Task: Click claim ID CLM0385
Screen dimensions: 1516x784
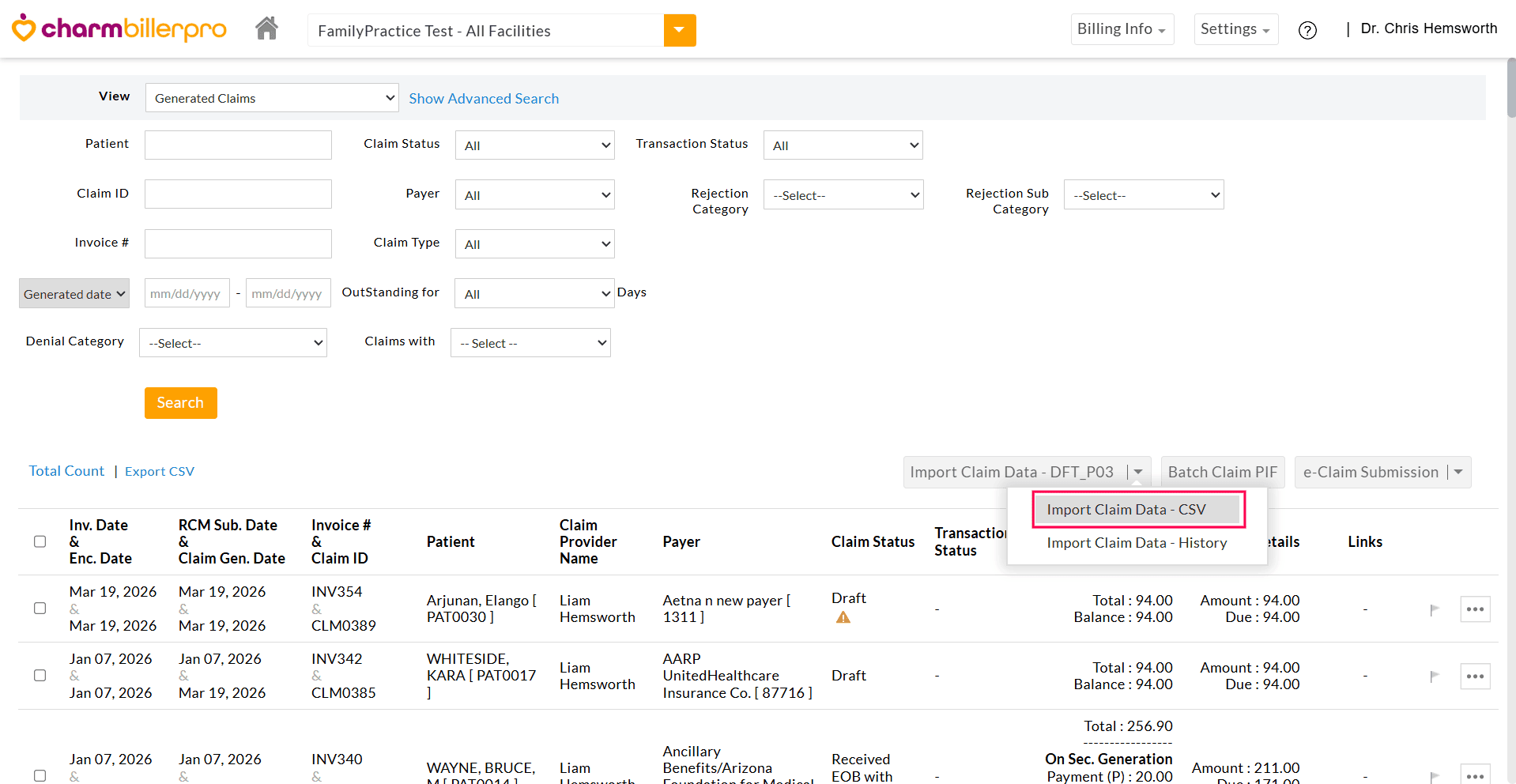Action: point(344,693)
